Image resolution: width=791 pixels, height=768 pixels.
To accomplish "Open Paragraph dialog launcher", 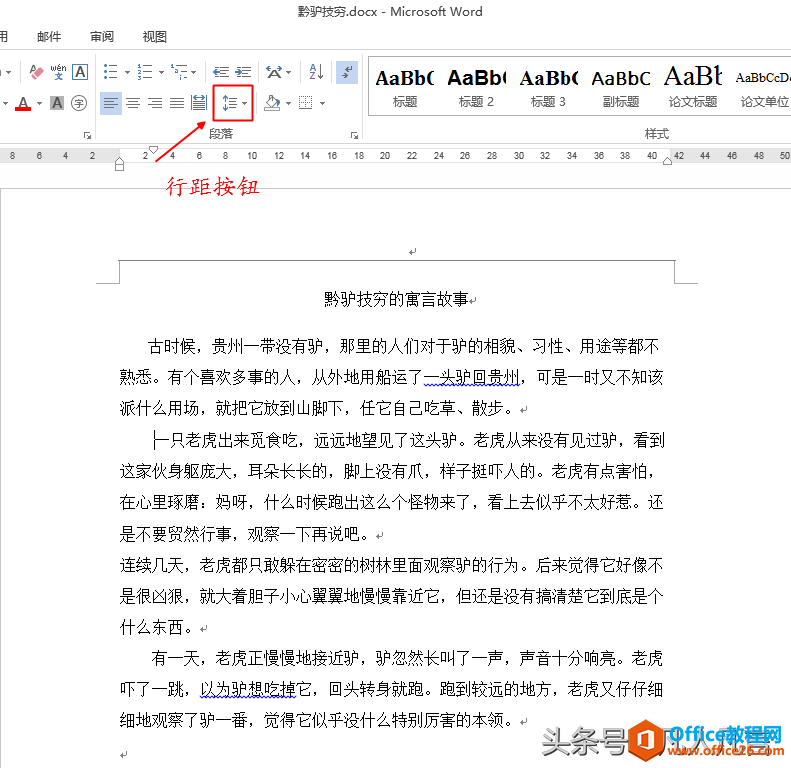I will click(354, 135).
